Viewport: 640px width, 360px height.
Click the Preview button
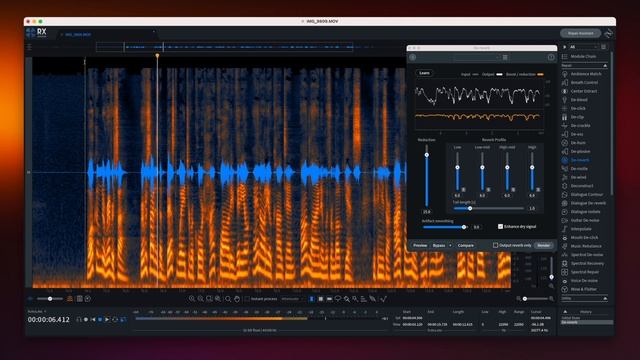(420, 245)
